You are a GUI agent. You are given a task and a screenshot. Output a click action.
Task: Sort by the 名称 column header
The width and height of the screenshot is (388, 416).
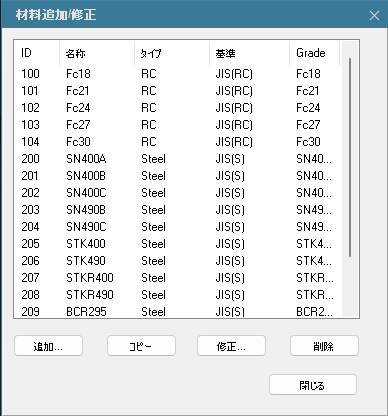(97, 53)
